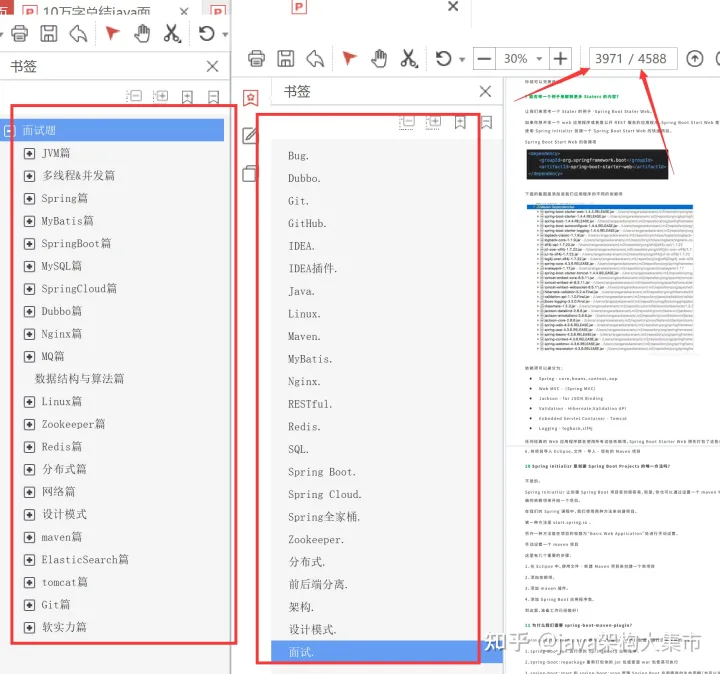The height and width of the screenshot is (674, 720).
Task: Click the share arrow icon in the right window toolbar
Action: click(315, 58)
